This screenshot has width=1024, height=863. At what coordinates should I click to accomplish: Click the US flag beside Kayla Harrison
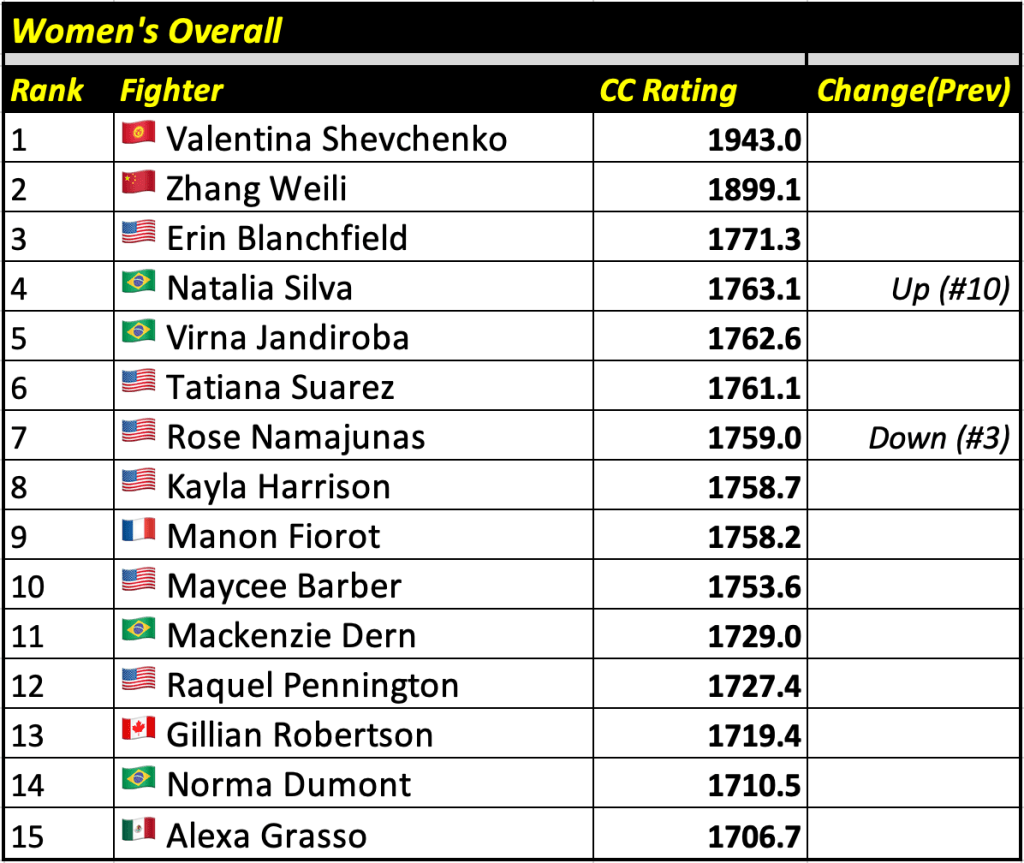pos(138,483)
